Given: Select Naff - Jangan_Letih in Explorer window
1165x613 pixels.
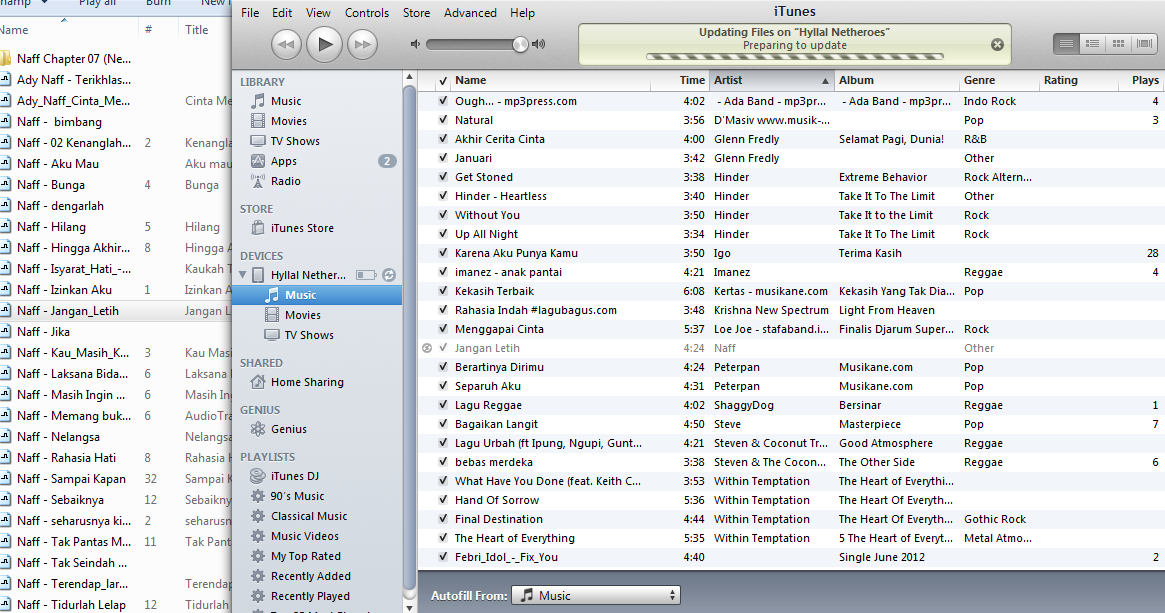Looking at the screenshot, I should [68, 311].
